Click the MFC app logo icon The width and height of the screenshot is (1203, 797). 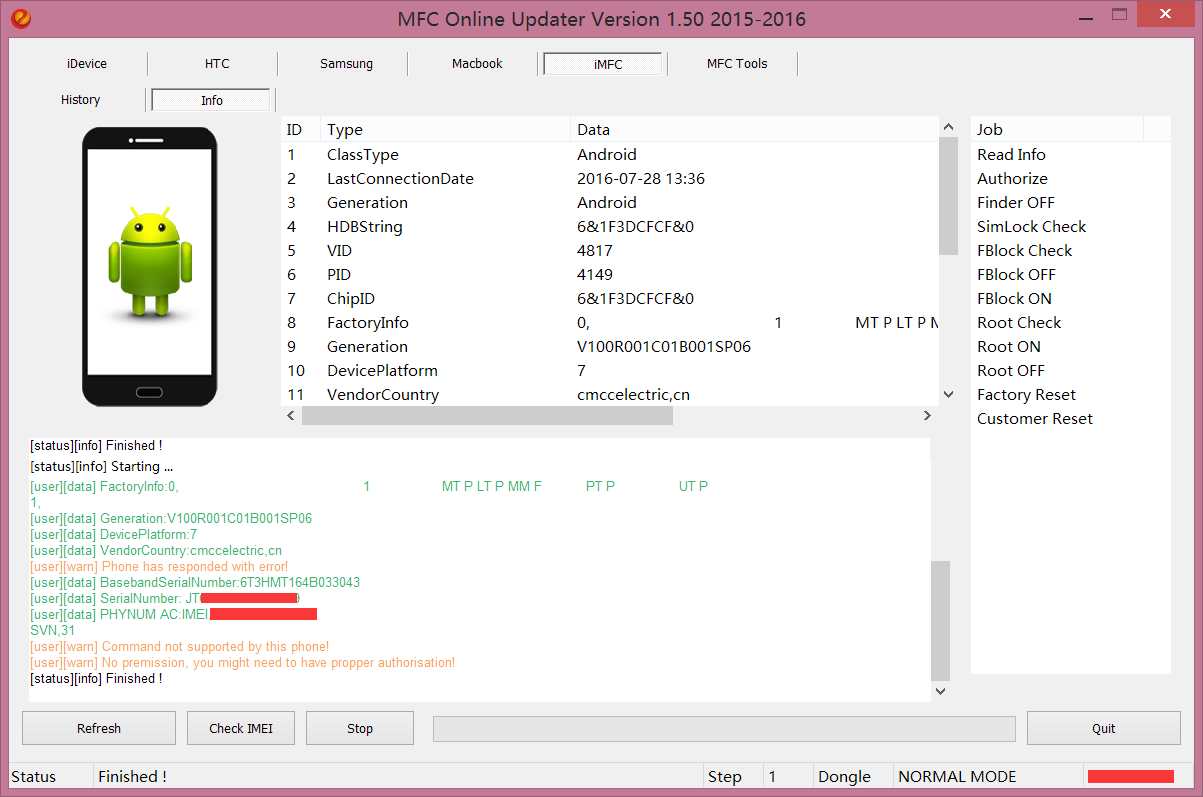click(x=21, y=19)
